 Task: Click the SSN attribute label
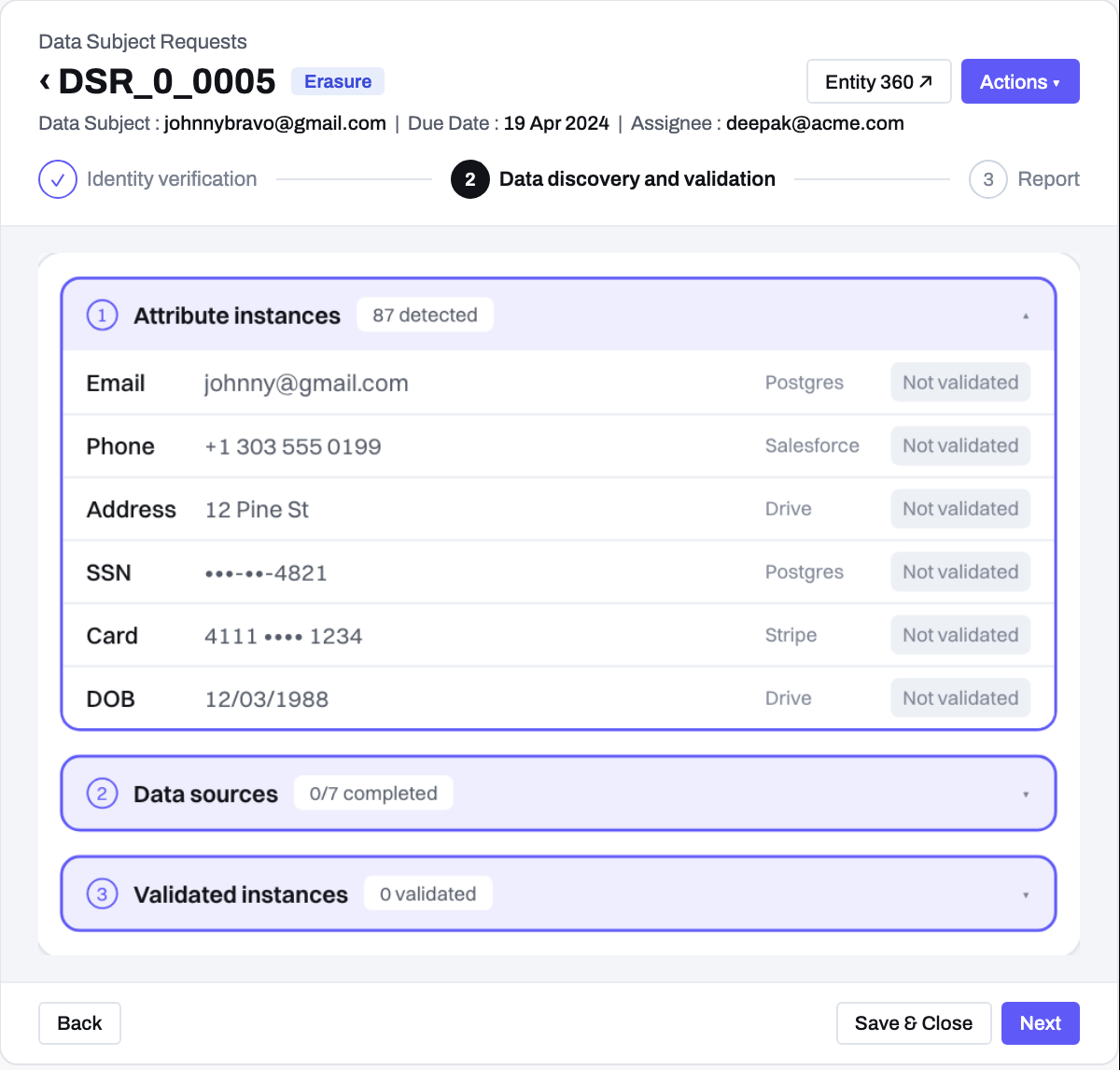[108, 572]
